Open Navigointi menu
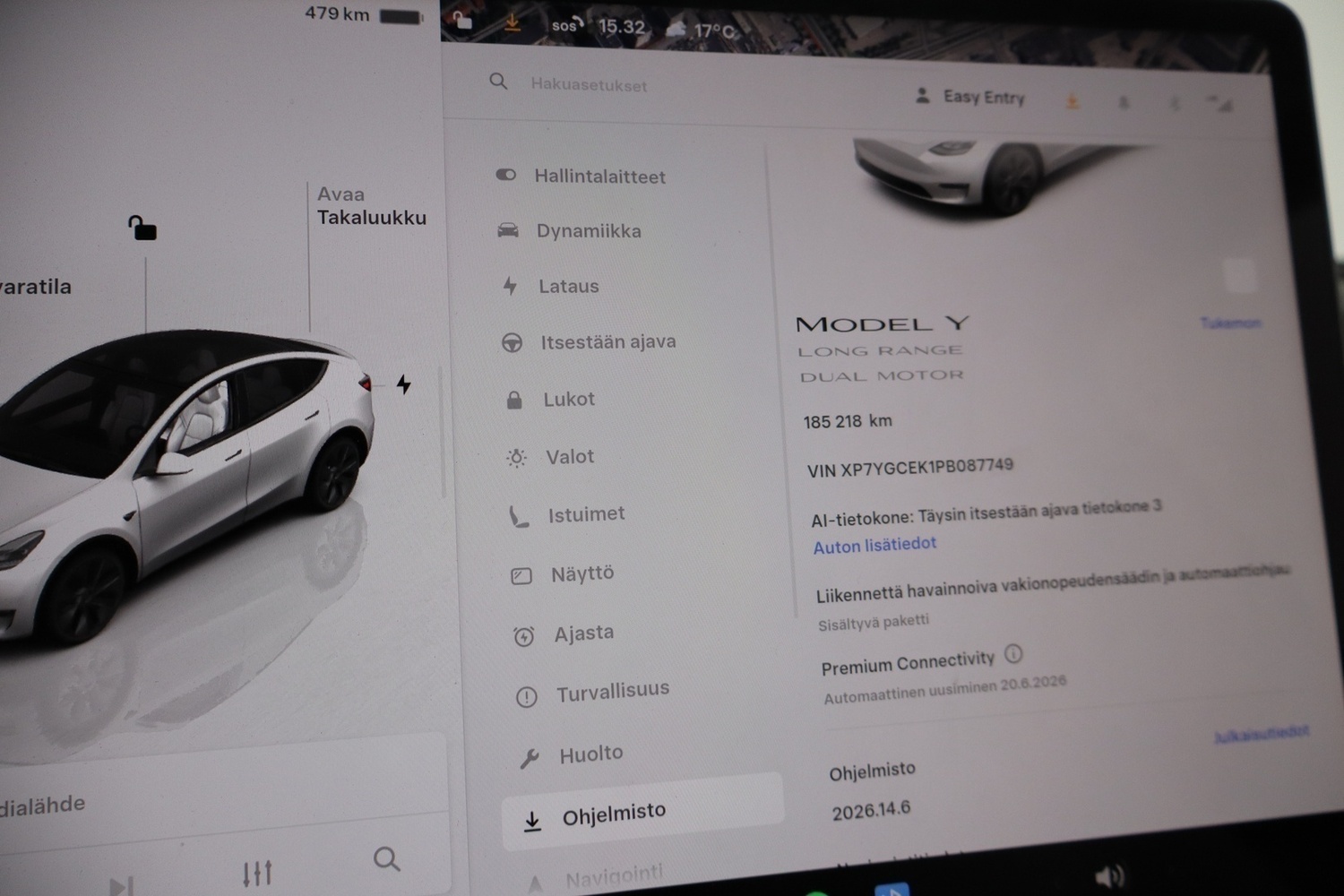Image resolution: width=1344 pixels, height=896 pixels. (615, 874)
